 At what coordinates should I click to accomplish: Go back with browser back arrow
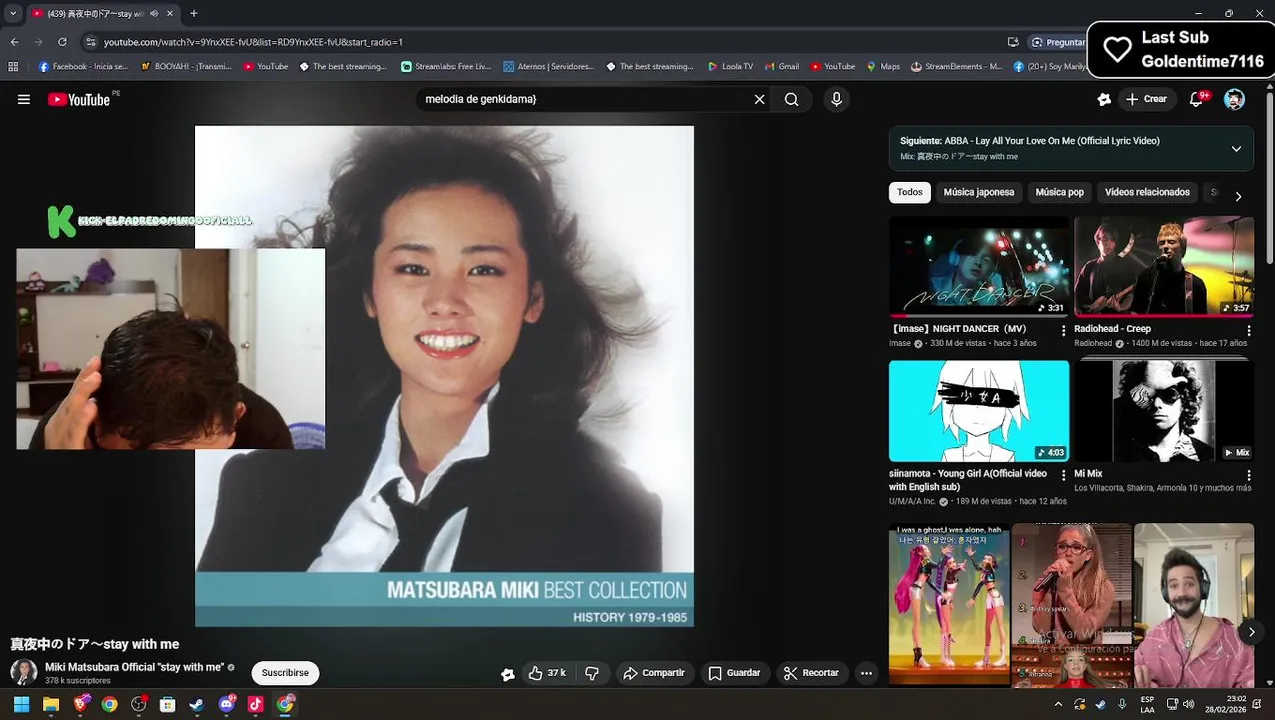coord(14,42)
